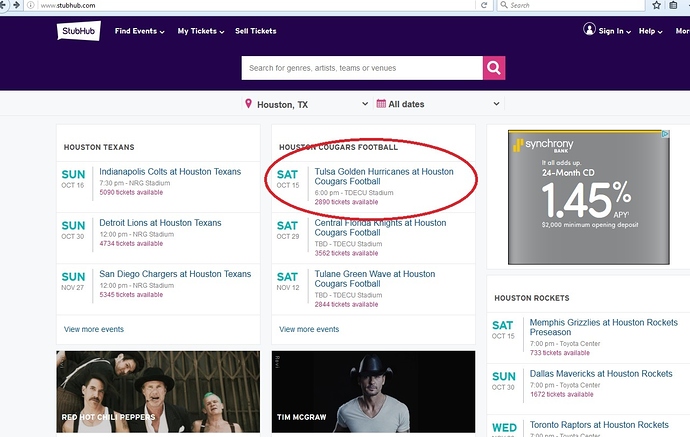The image size is (690, 437).
Task: Open Tulsa Golden Hurricanes at Houston Cougars event
Action: coord(384,176)
